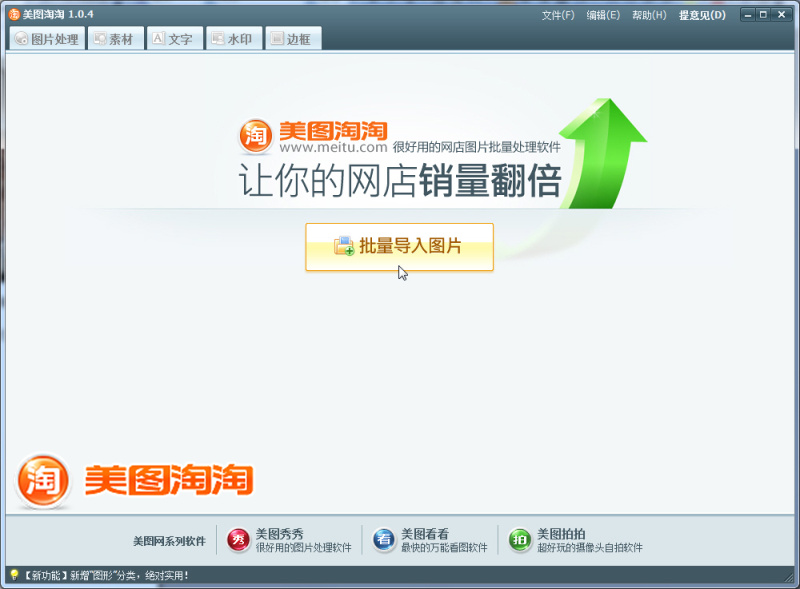Click the lightbulb tip icon in status bar
Screen dimensions: 800x589
pyautogui.click(x=14, y=575)
